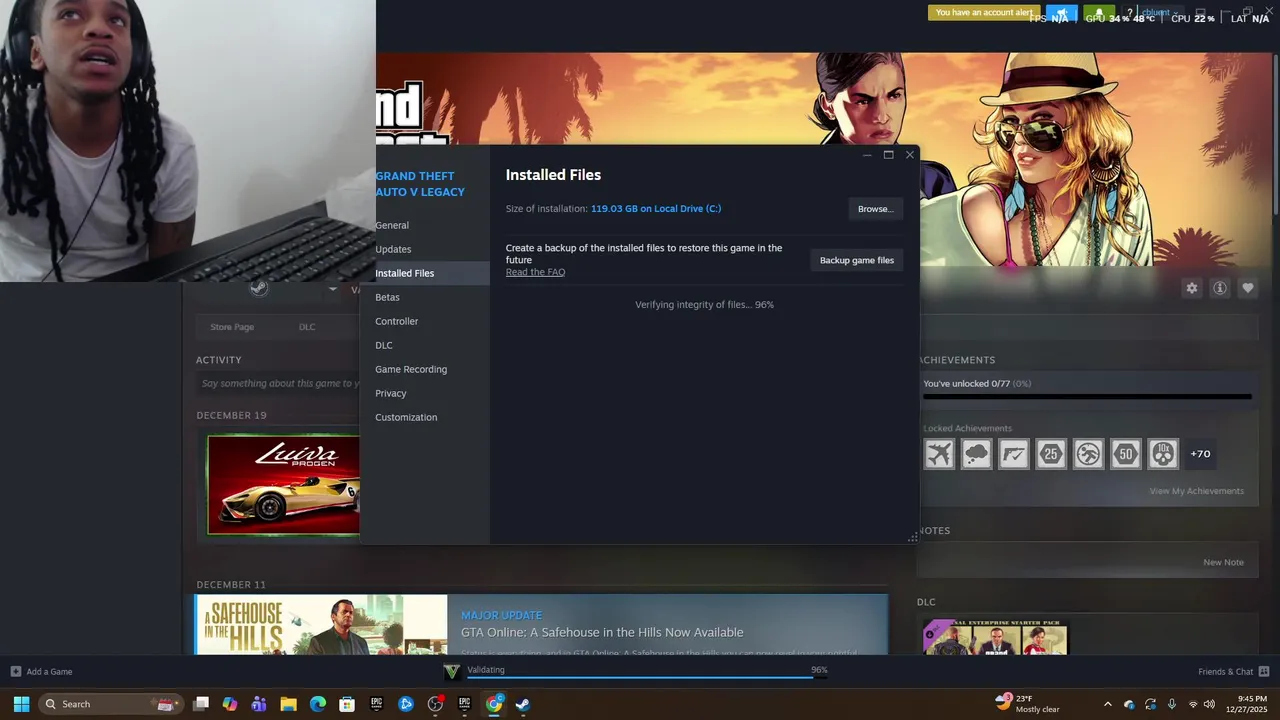1280x720 pixels.
Task: Open Copilot from the taskbar
Action: pos(230,704)
